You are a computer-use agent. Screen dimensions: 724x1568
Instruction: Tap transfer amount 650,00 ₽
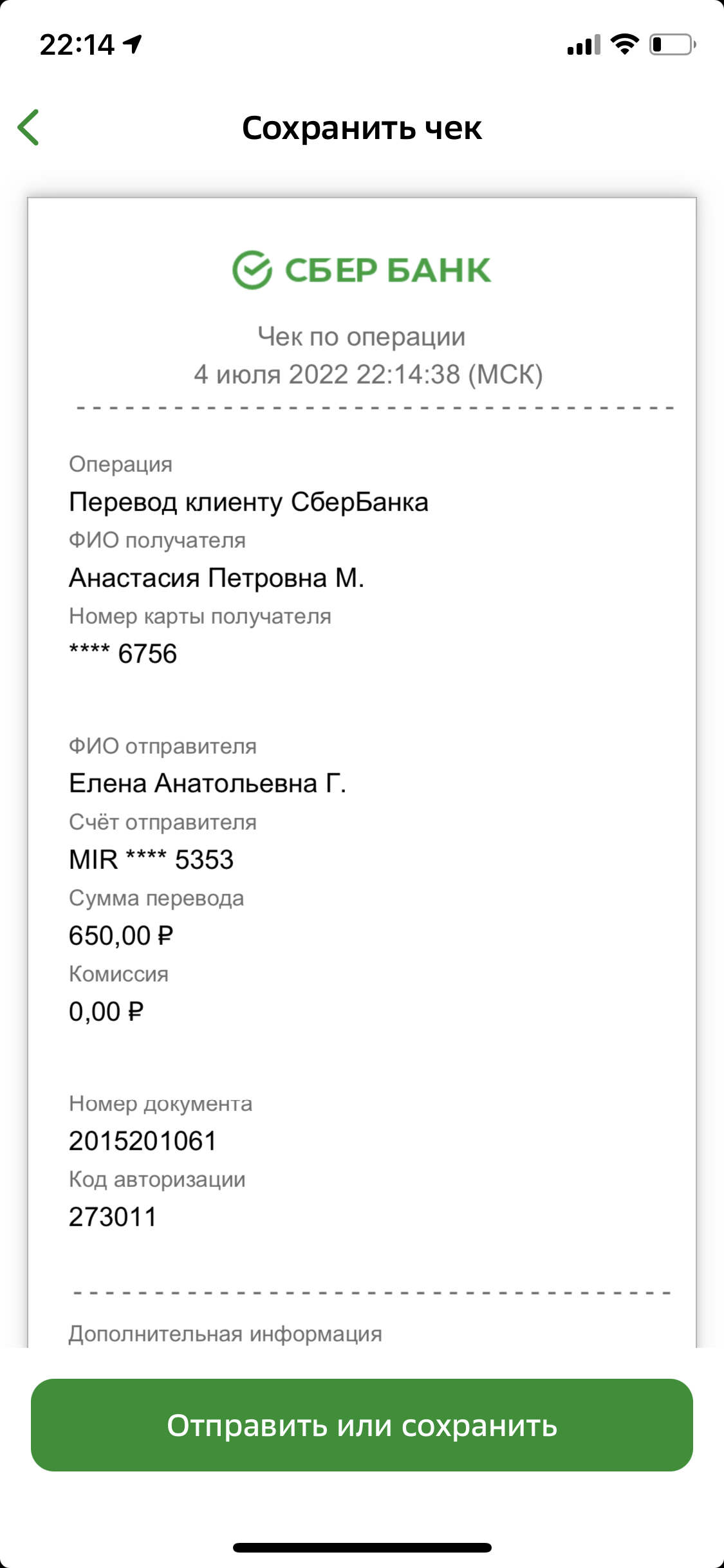(121, 936)
